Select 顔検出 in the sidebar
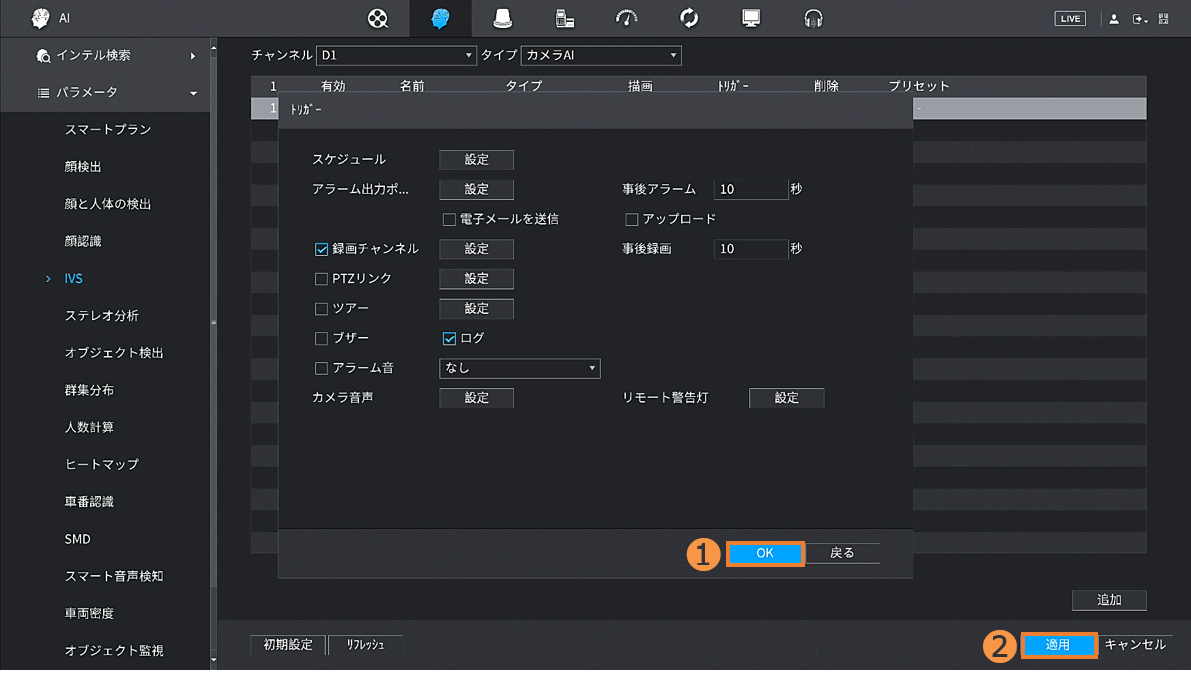This screenshot has width=1191, height=696. (x=83, y=167)
